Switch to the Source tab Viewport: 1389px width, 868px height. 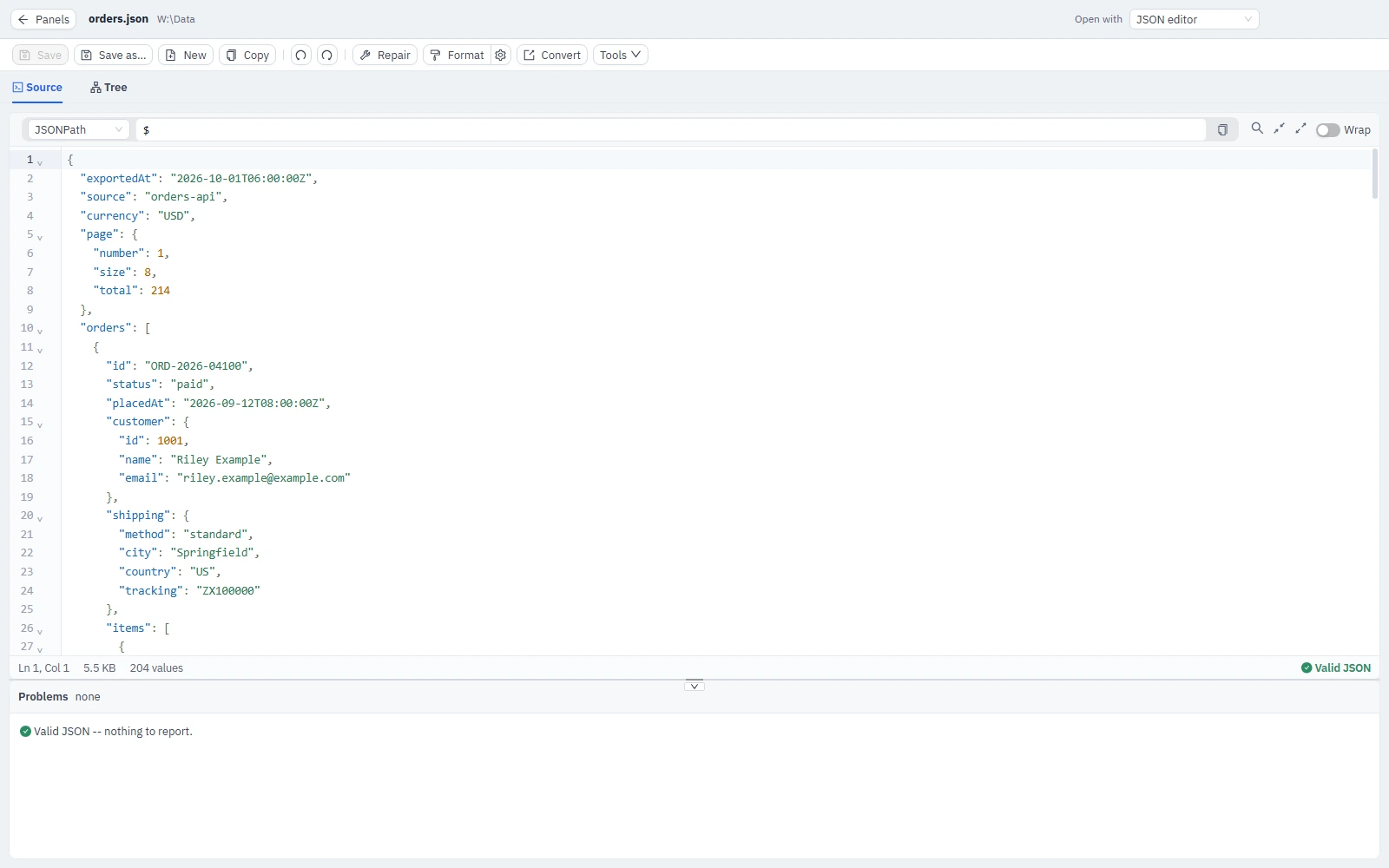[37, 88]
